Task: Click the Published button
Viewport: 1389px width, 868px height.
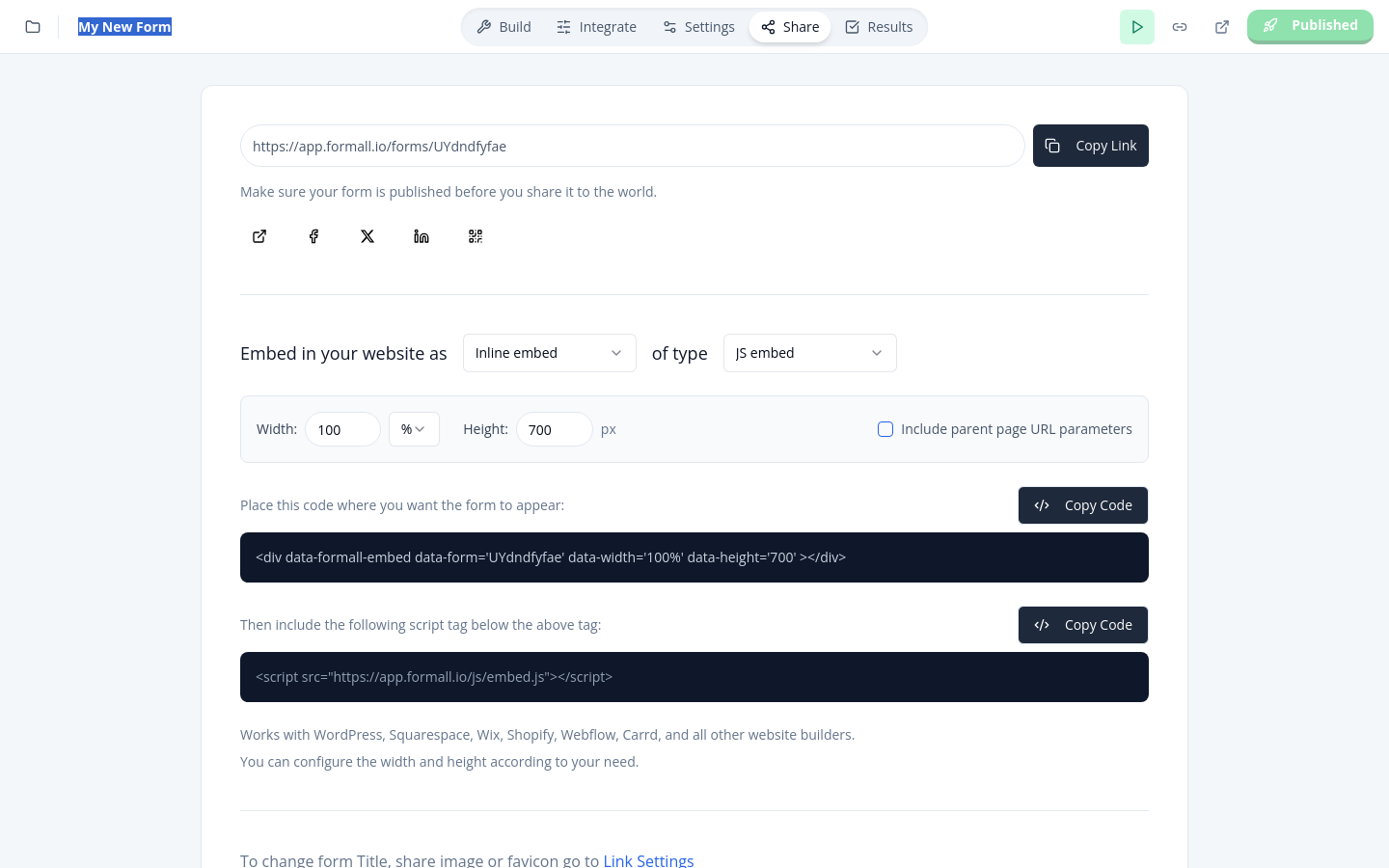Action: coord(1310,26)
